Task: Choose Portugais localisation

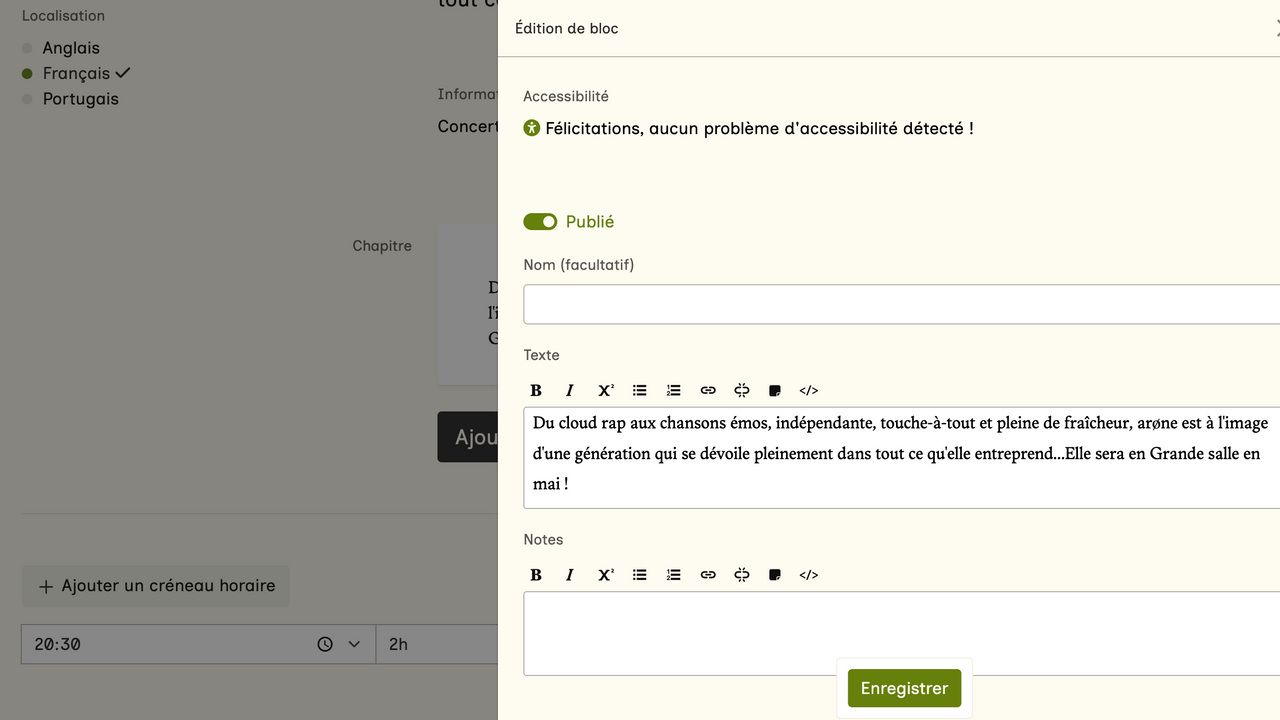Action: click(x=80, y=99)
